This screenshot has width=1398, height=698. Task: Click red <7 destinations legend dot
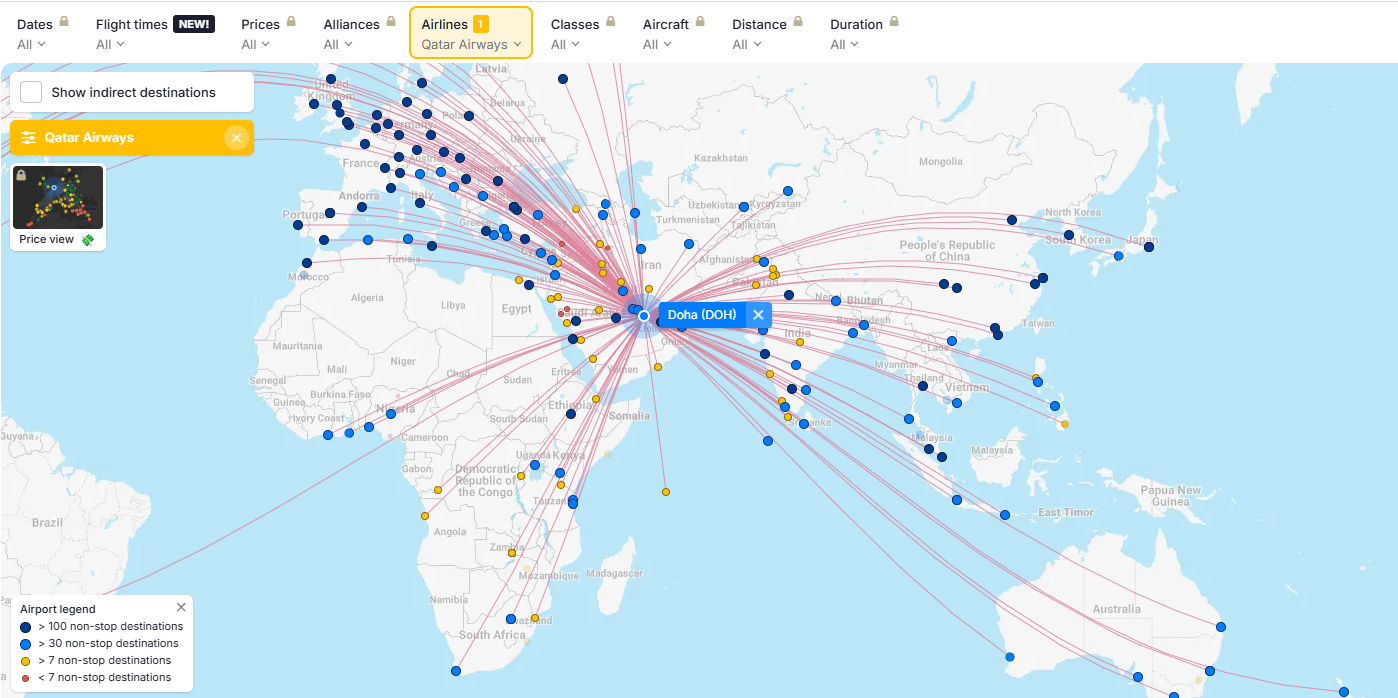pos(26,678)
